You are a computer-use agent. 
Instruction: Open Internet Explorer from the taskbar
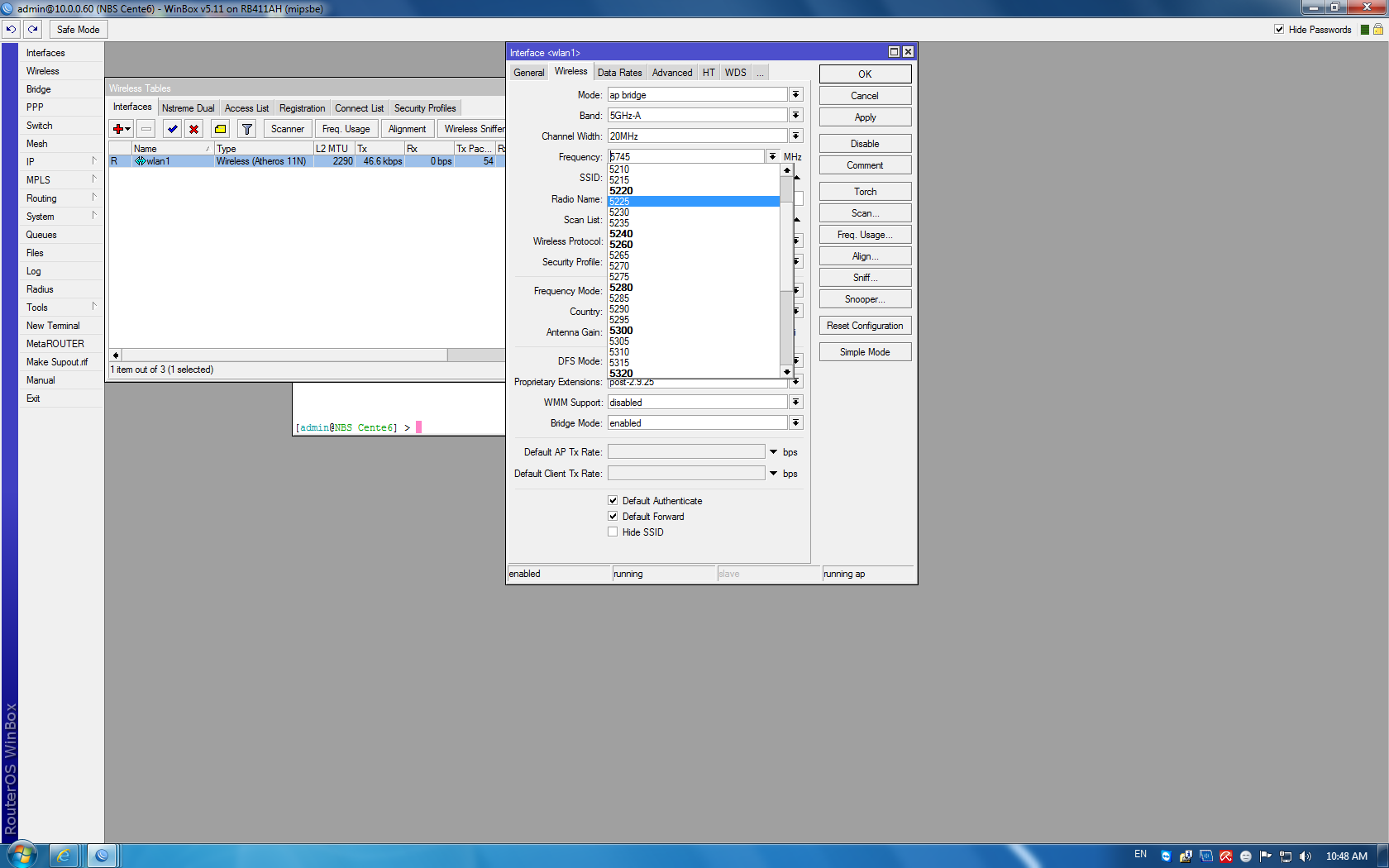click(63, 856)
